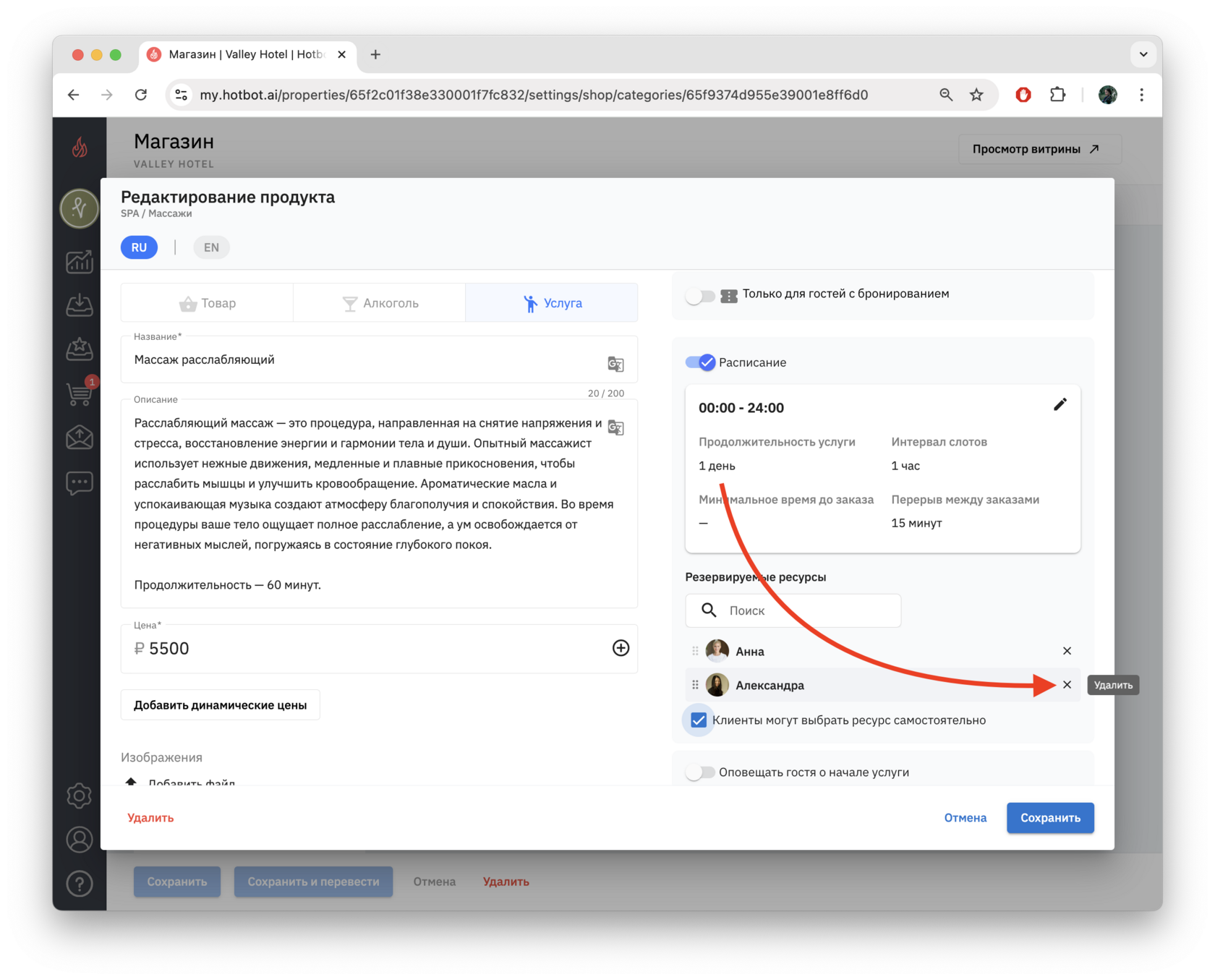The width and height of the screenshot is (1215, 980).
Task: Click the '1 день' duration value
Action: tap(717, 466)
